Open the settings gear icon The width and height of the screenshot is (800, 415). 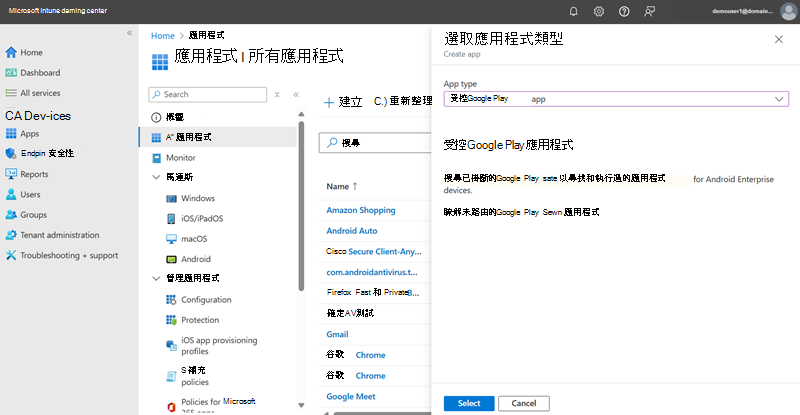(x=598, y=11)
